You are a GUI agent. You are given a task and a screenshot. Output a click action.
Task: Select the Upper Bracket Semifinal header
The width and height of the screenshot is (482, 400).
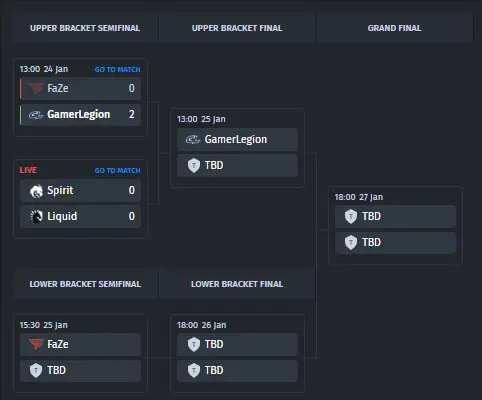coord(85,28)
